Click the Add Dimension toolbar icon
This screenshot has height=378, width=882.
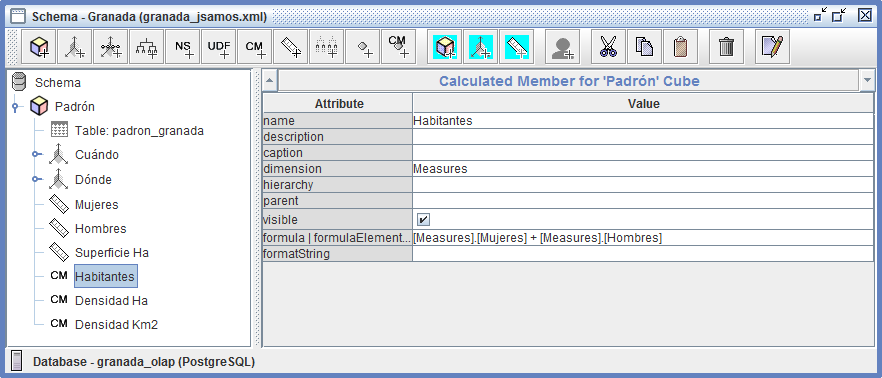(75, 46)
